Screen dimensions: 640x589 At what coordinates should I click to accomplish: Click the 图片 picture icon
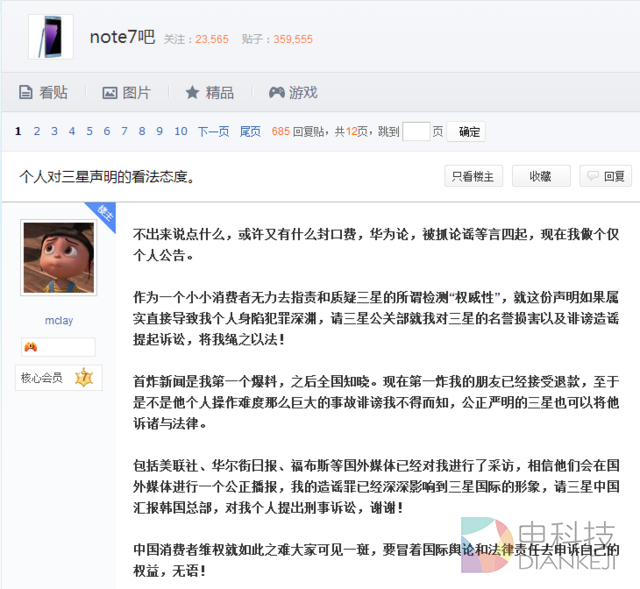pyautogui.click(x=109, y=93)
